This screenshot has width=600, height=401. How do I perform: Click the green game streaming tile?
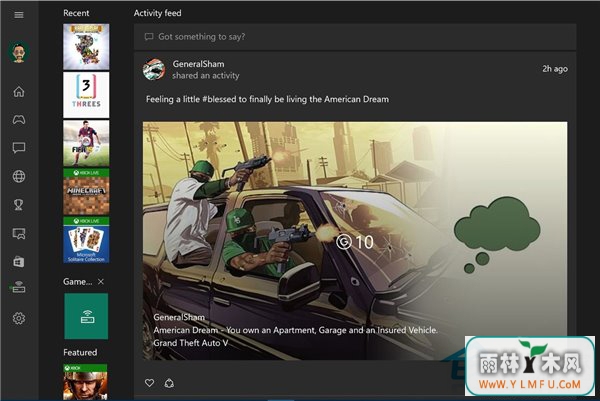(86, 316)
